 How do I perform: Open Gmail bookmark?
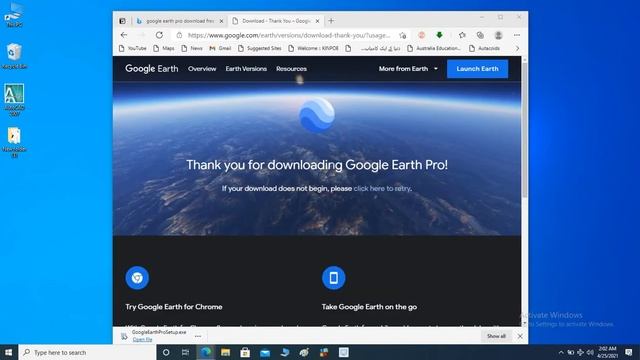pyautogui.click(x=220, y=48)
